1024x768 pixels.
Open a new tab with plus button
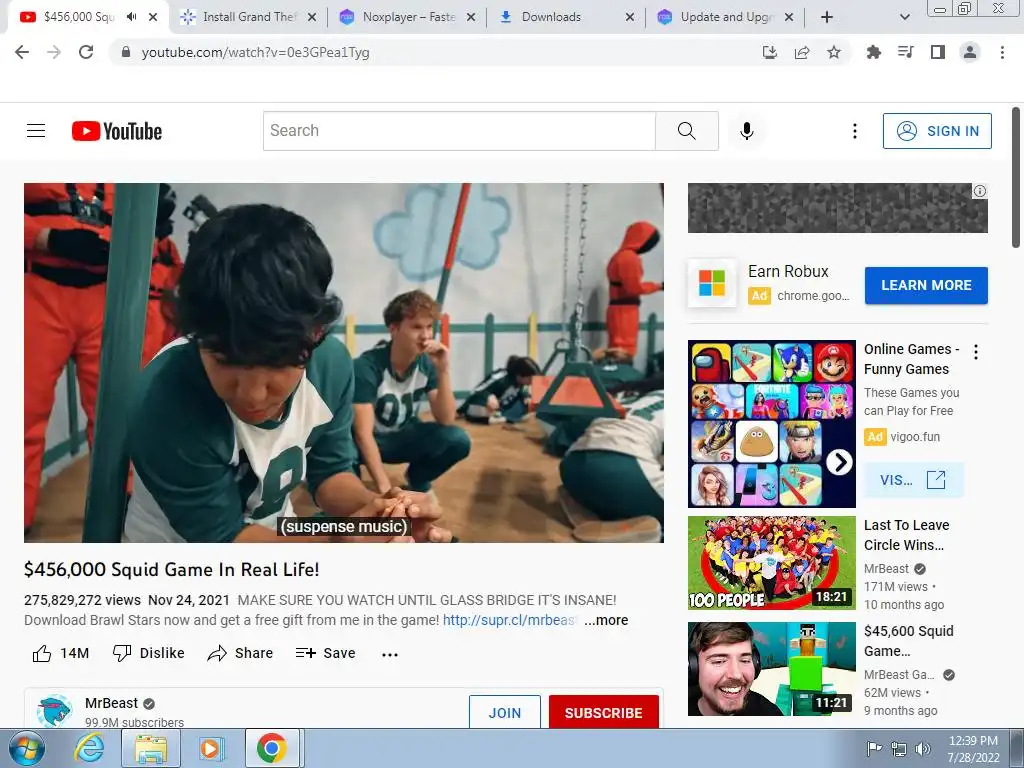[827, 17]
